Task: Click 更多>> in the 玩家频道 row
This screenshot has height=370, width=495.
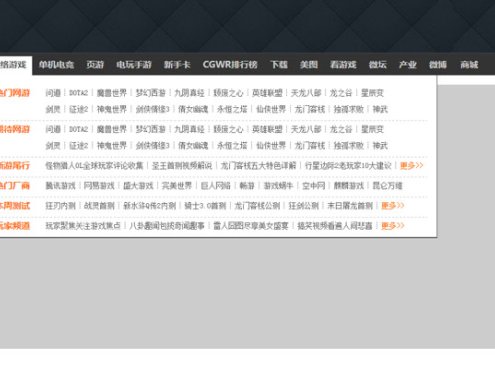Action: point(393,226)
